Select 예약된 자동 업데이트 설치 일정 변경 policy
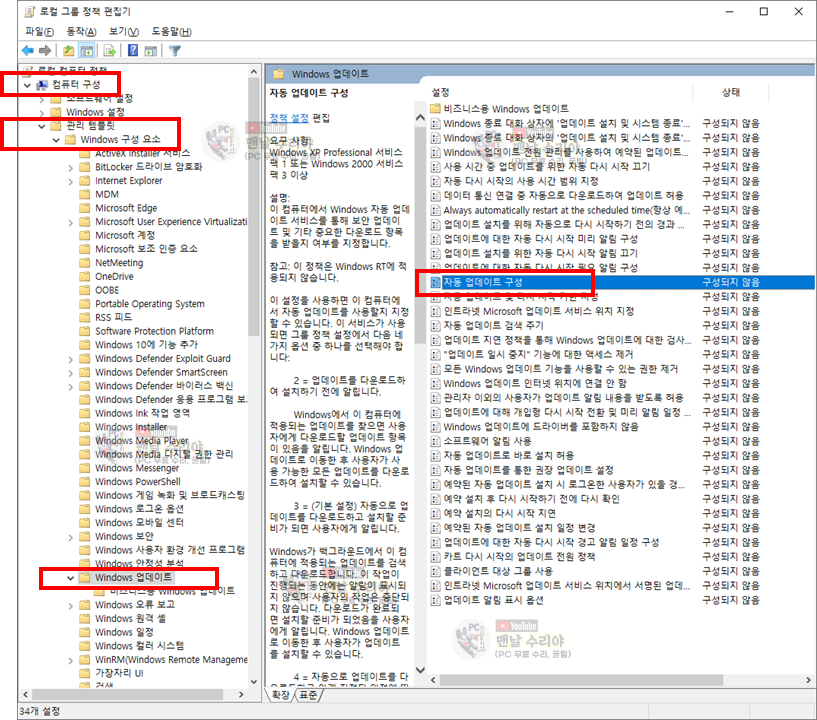The height and width of the screenshot is (720, 817). coord(519,528)
